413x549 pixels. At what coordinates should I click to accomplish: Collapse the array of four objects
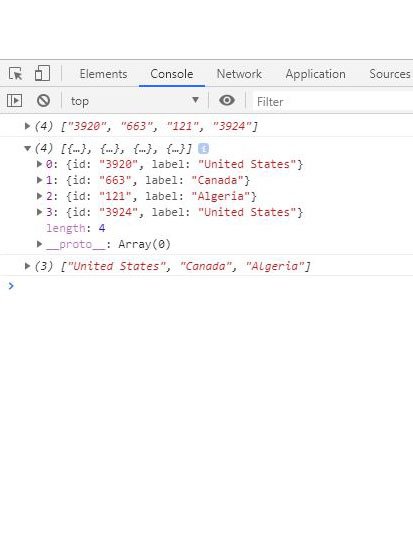coord(27,148)
